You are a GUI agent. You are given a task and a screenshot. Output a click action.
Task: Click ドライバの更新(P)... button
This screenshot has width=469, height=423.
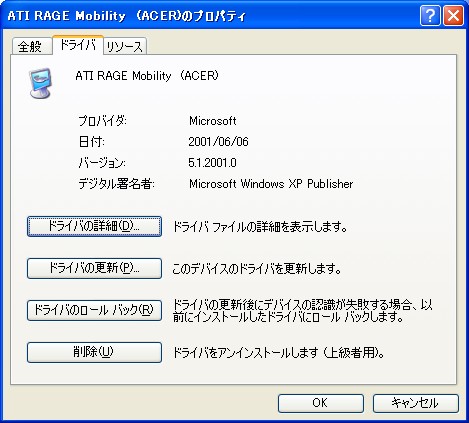point(94,268)
